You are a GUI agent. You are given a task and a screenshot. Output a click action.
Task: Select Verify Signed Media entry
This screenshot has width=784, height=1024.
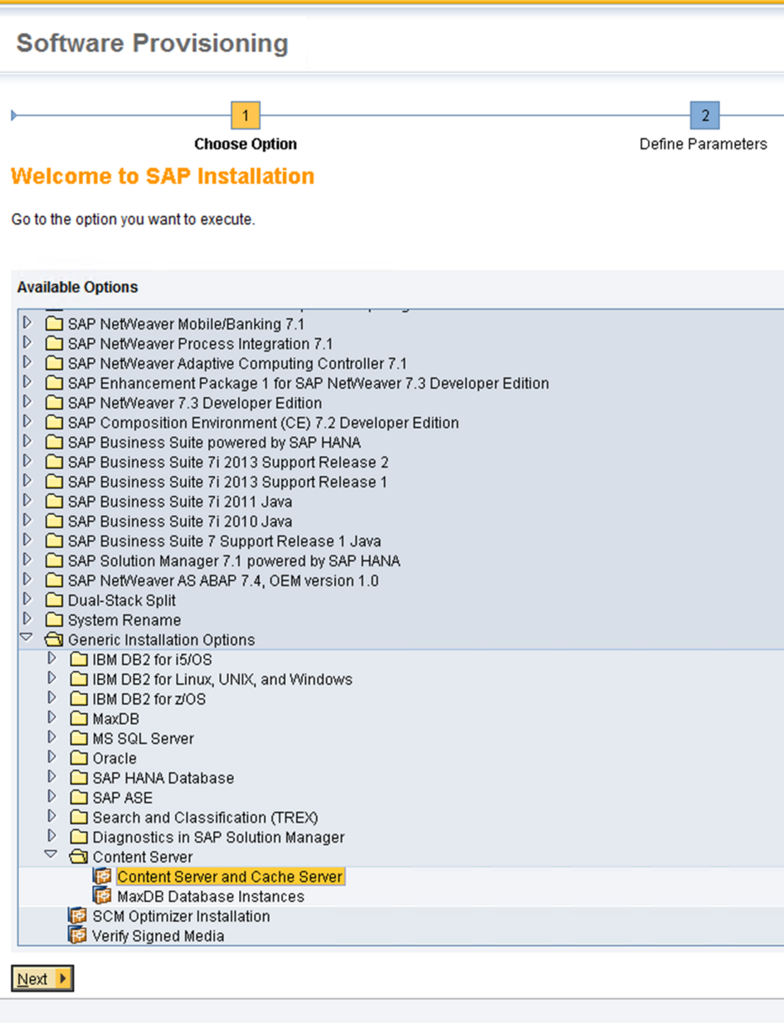pos(158,936)
